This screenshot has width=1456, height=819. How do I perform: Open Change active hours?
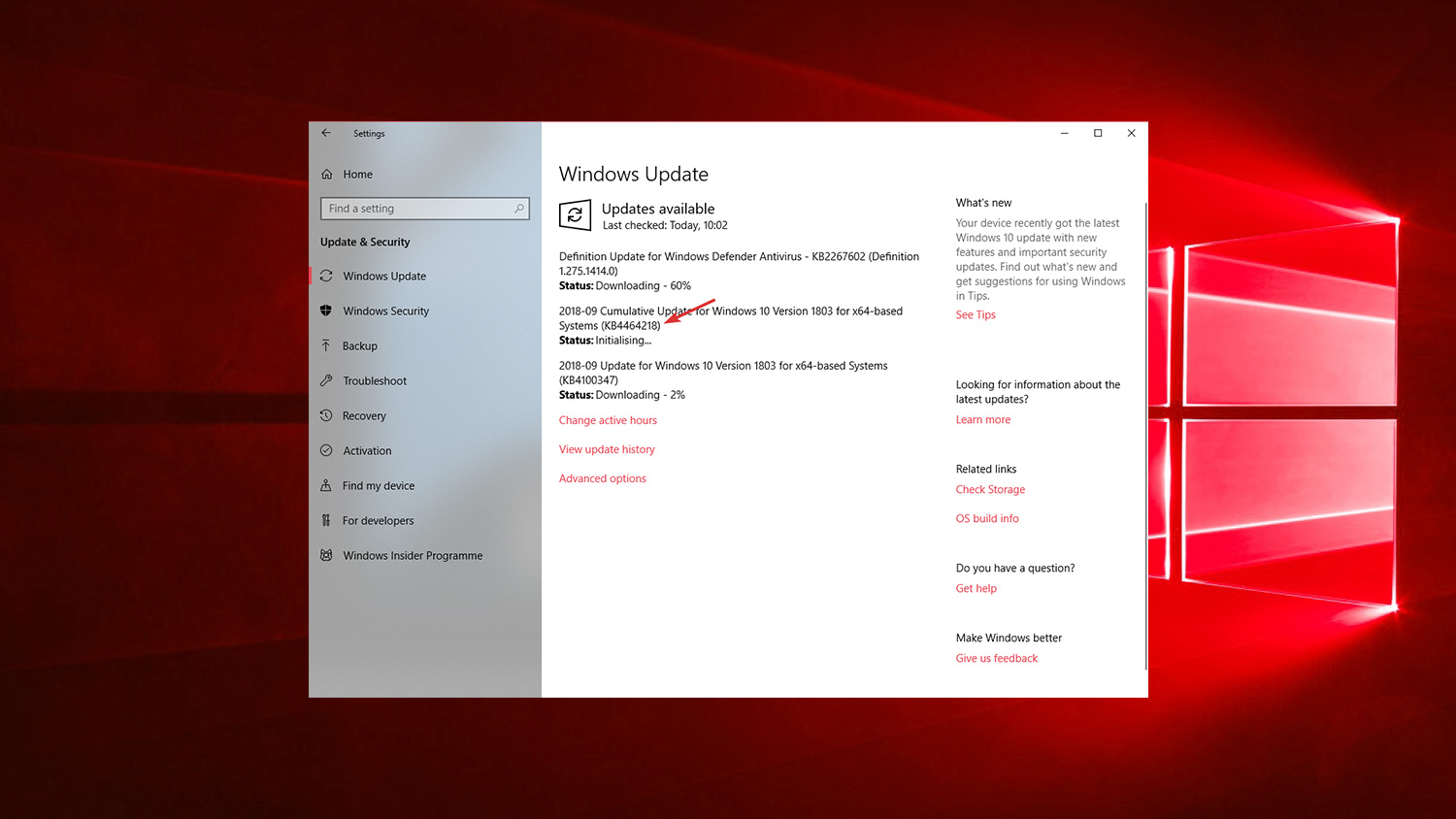pyautogui.click(x=608, y=419)
